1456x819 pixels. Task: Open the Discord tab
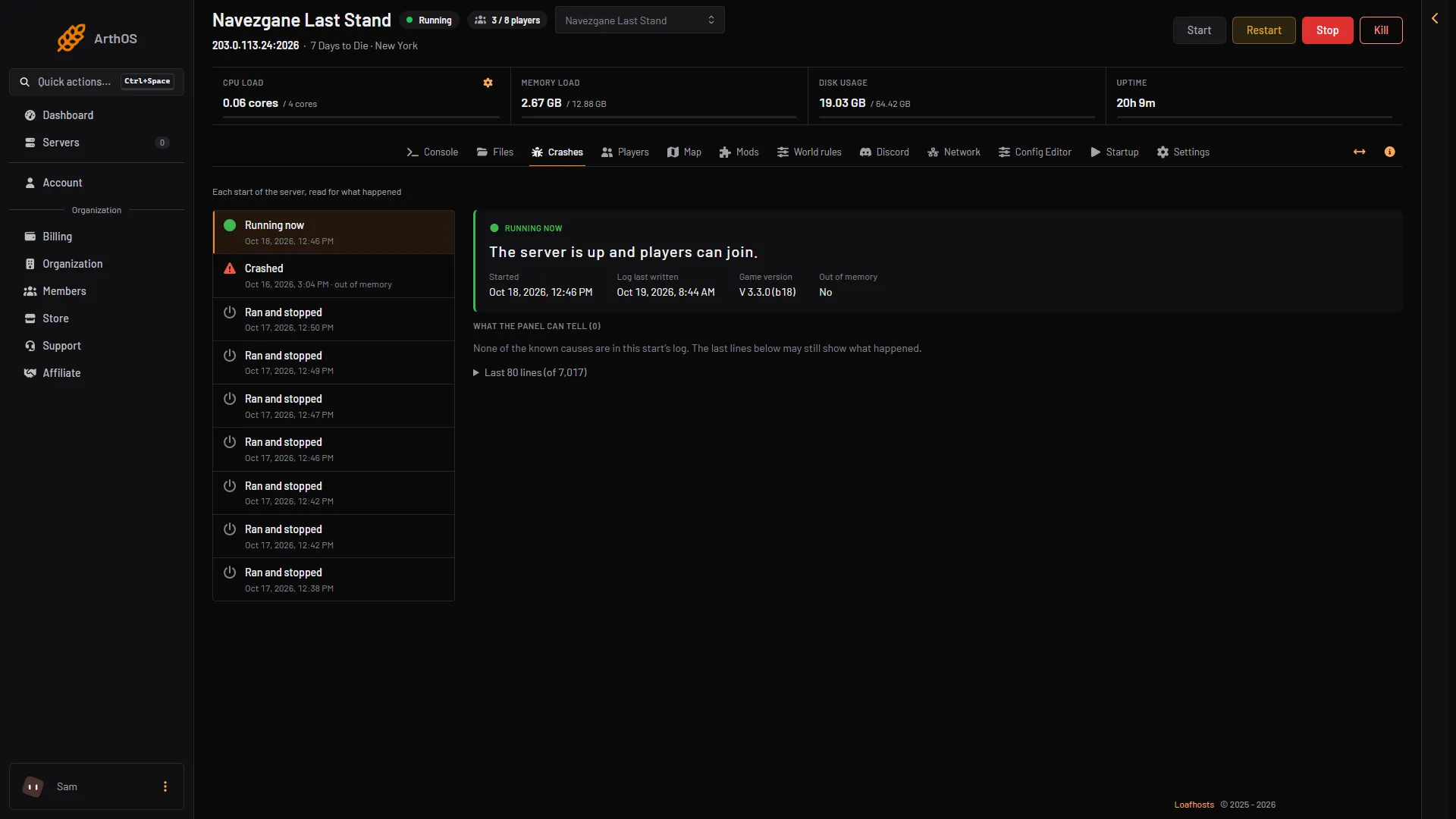(x=884, y=152)
